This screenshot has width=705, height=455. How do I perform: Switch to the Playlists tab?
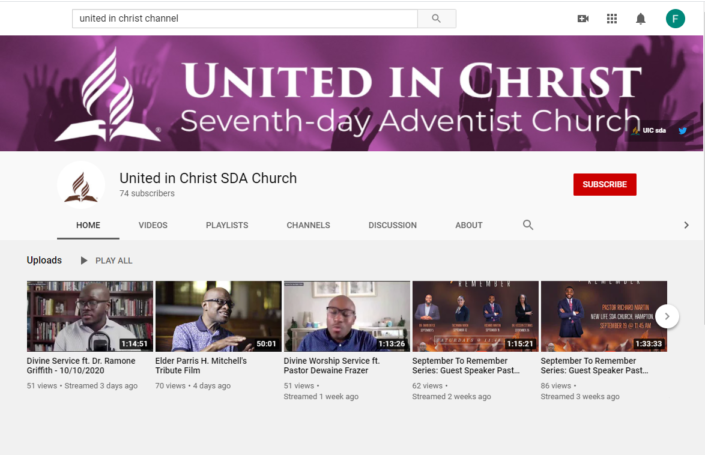tap(227, 225)
